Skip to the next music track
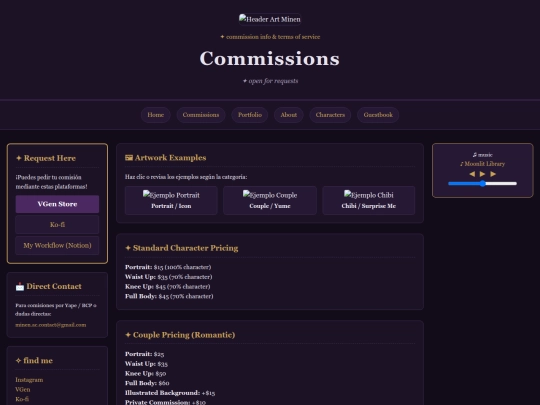This screenshot has width=540, height=405. [x=493, y=174]
